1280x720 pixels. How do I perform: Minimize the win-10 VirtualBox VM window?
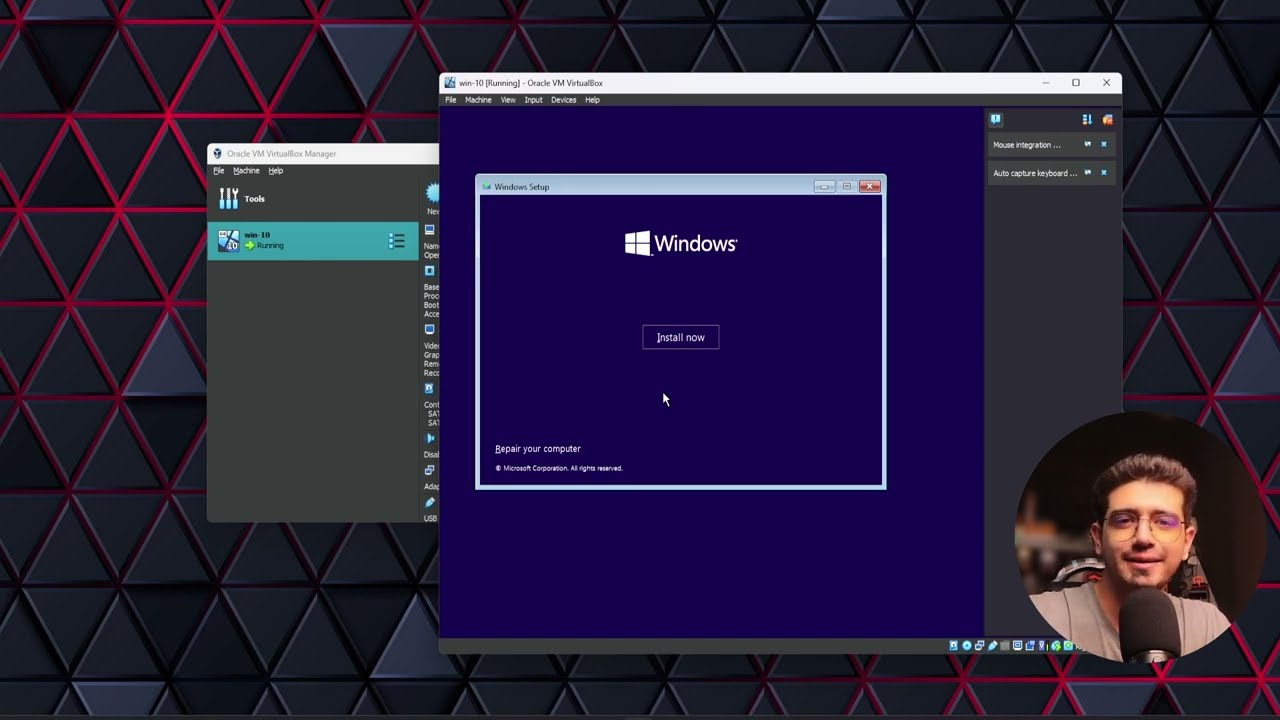(1046, 83)
